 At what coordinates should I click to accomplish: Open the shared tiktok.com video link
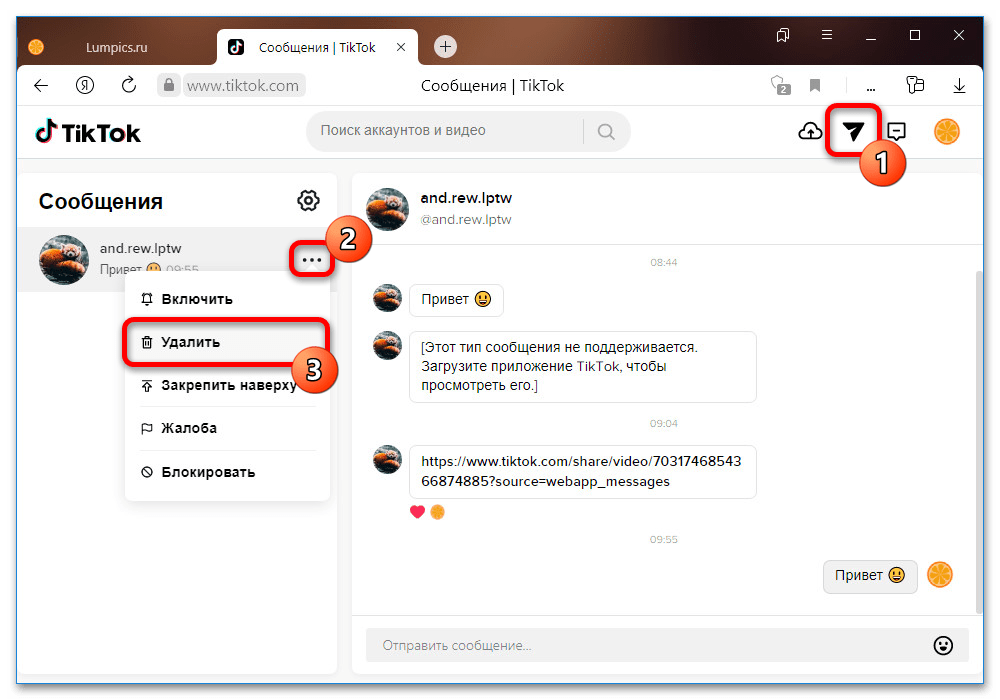582,471
